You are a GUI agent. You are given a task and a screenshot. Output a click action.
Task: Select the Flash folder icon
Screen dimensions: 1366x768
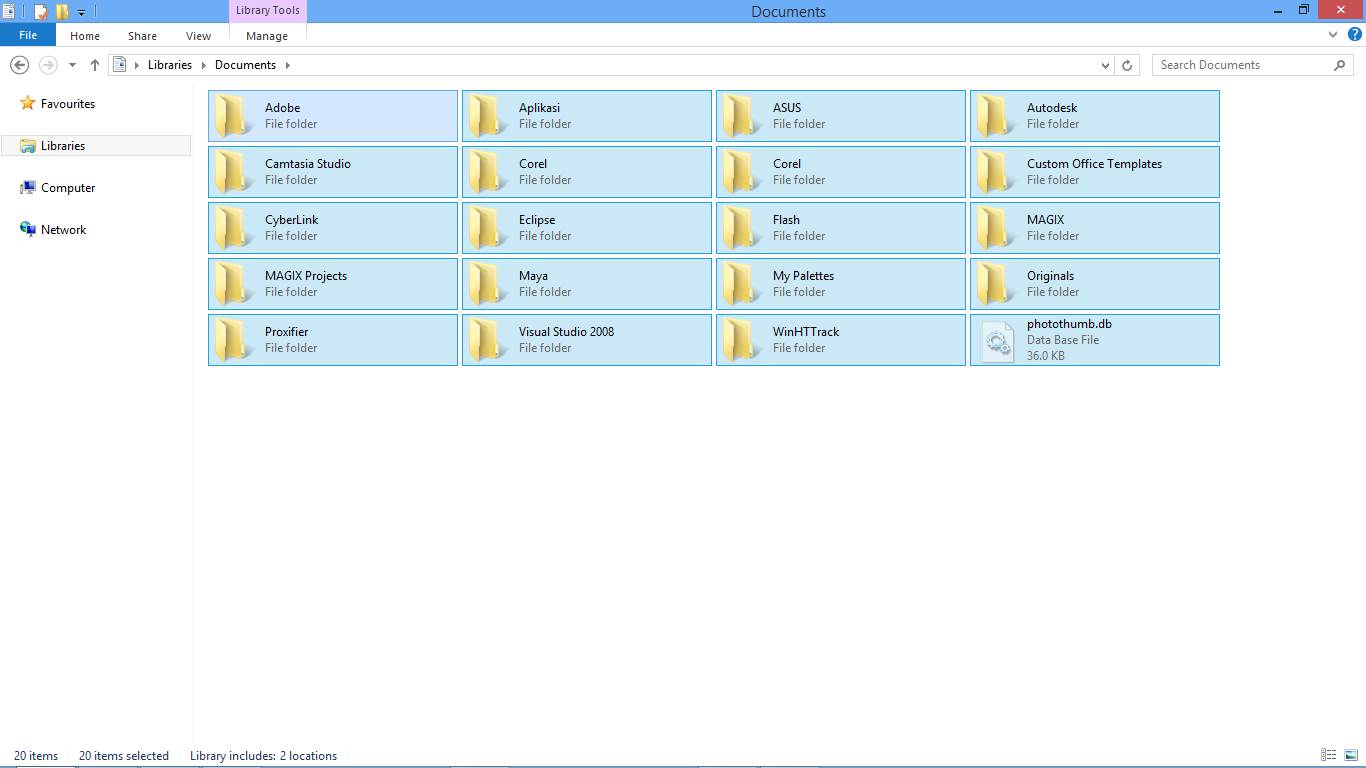click(x=742, y=228)
